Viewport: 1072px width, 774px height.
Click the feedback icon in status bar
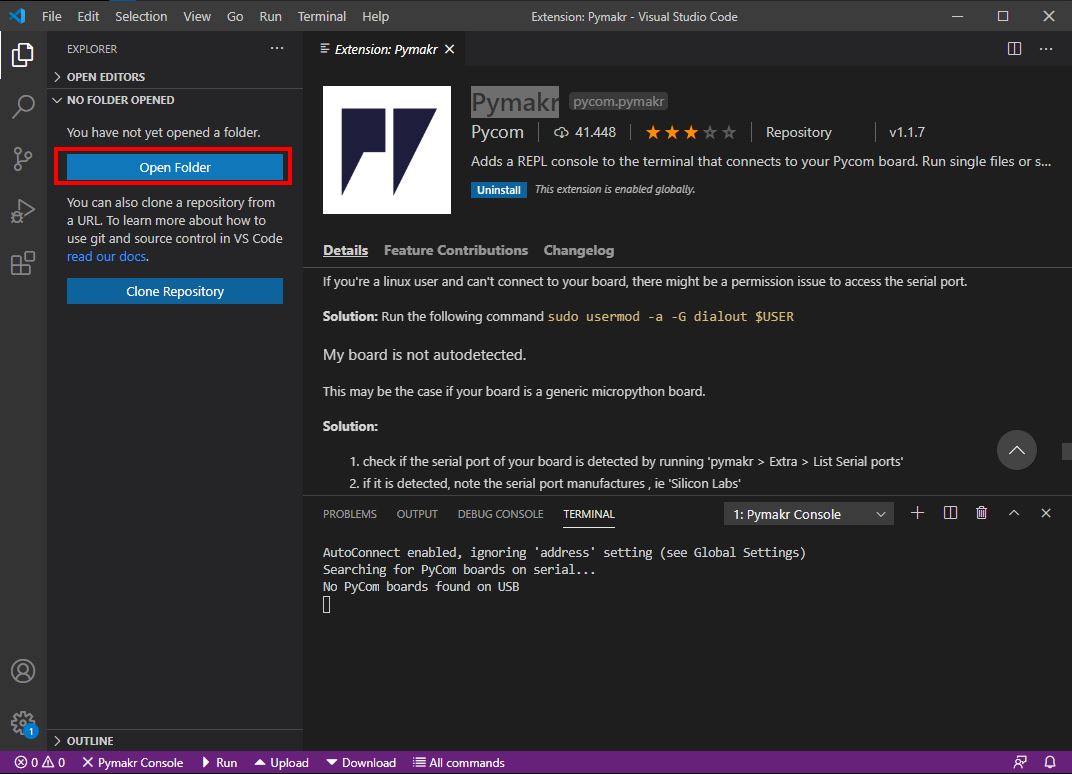[1019, 762]
